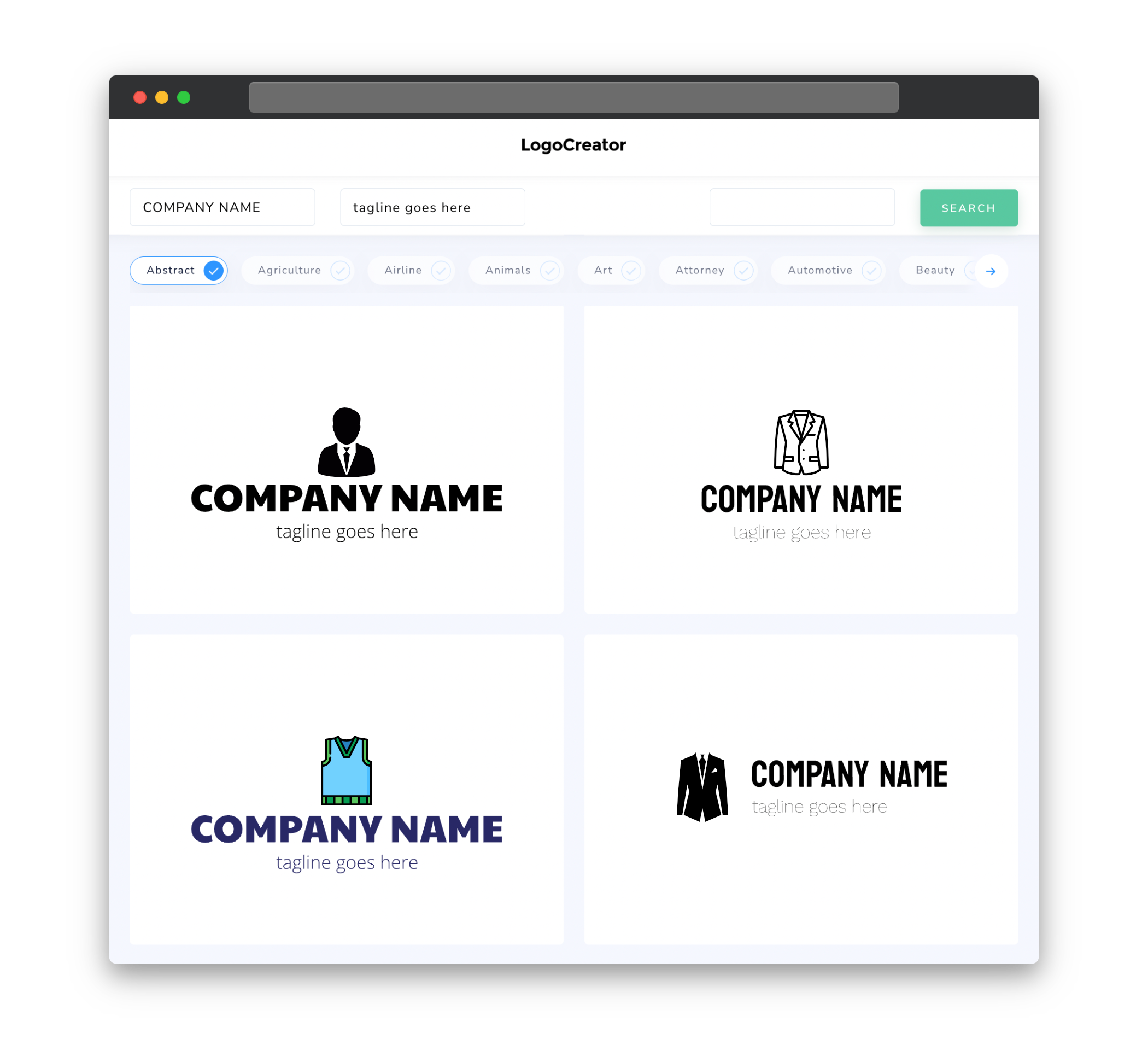Click the COMPANY NAME text input field

coord(223,207)
